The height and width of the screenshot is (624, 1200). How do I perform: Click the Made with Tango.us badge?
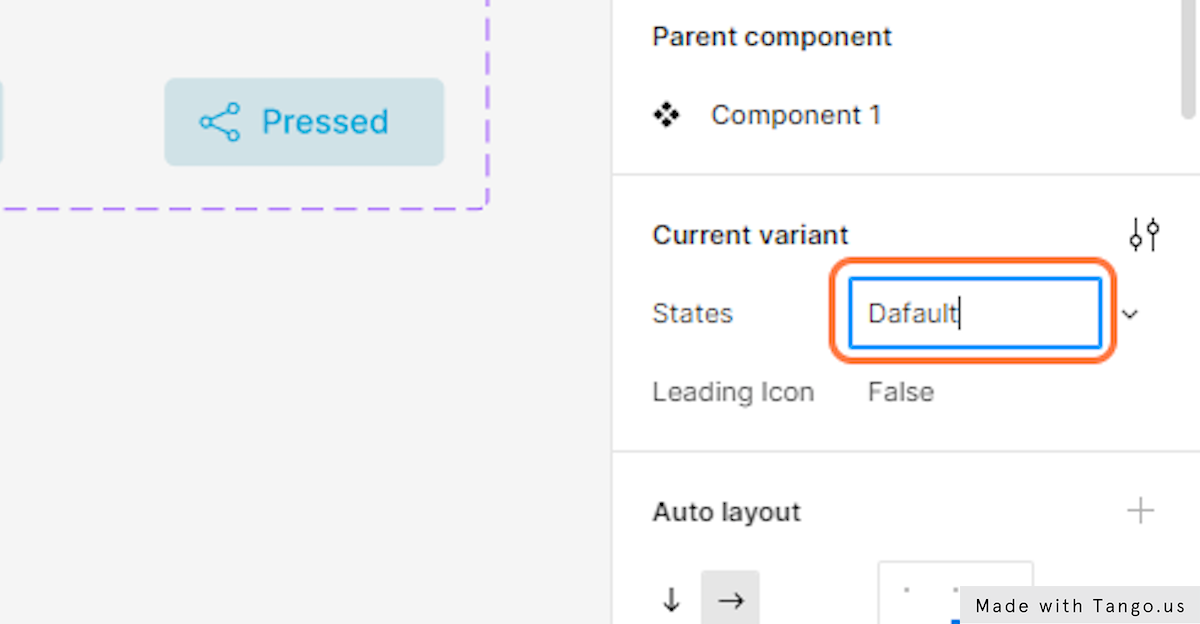1080,606
